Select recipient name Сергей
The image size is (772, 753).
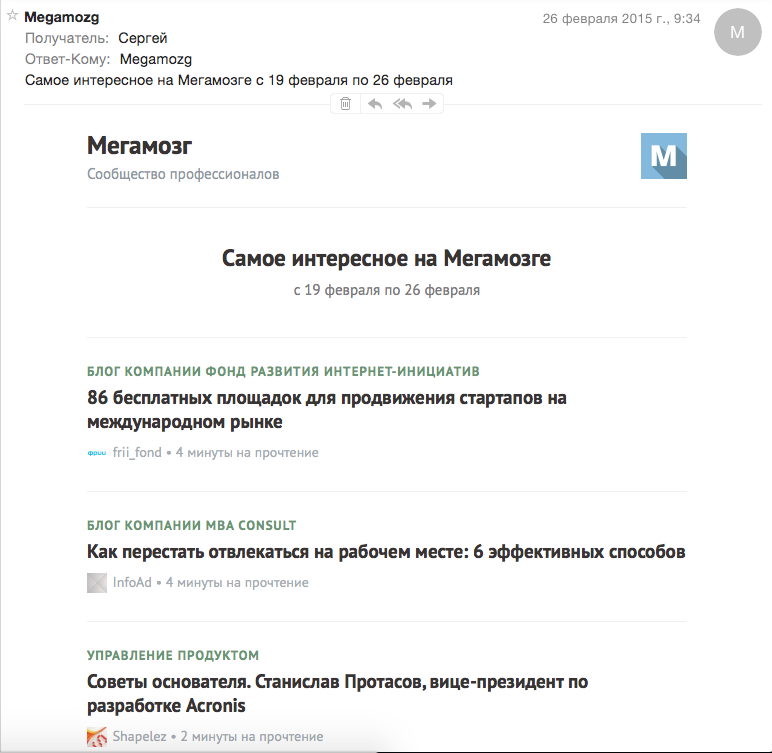pyautogui.click(x=143, y=38)
